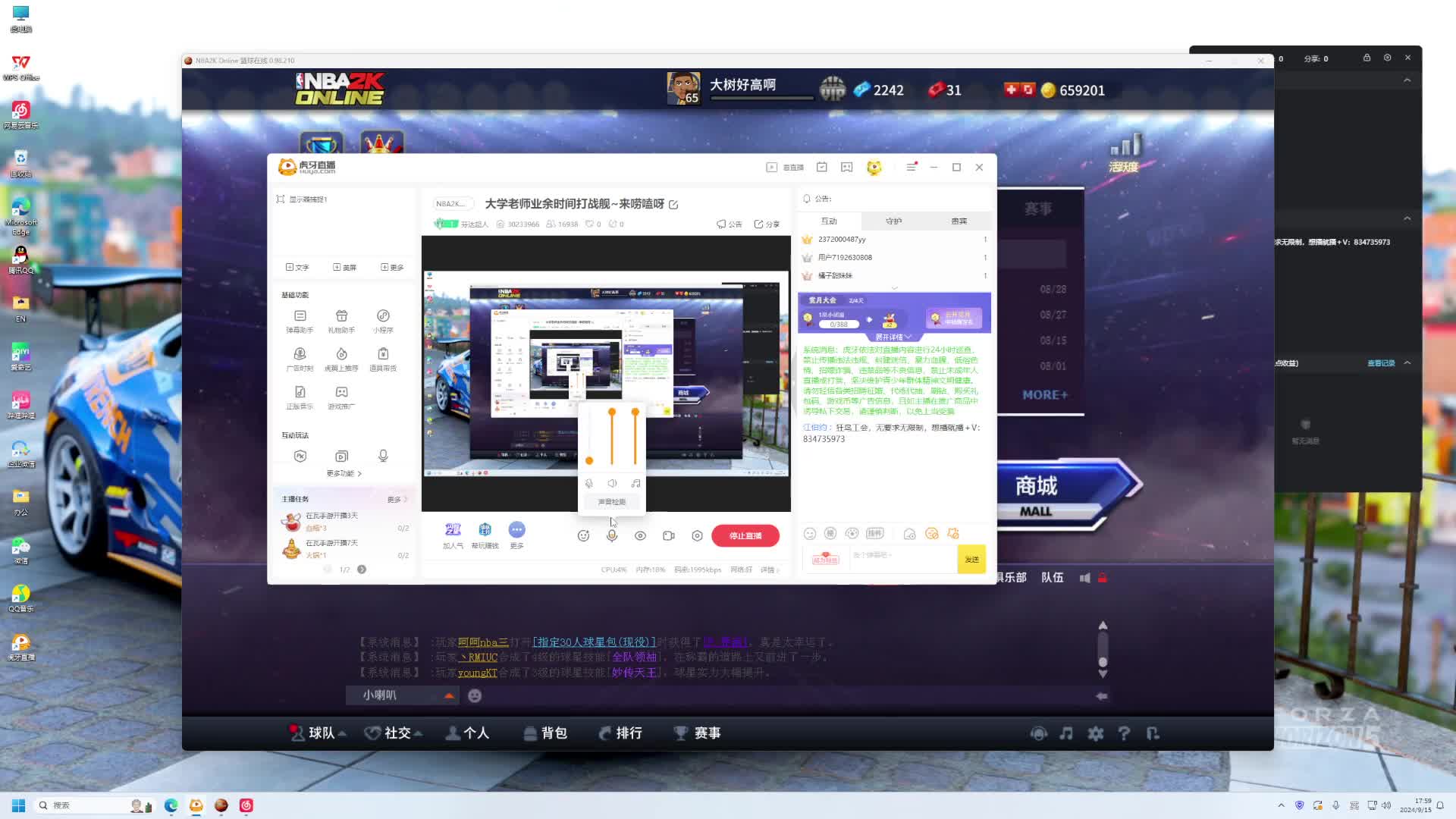The image size is (1456, 819).
Task: Mute the microphone in the 声音检测 popup
Action: [x=588, y=483]
